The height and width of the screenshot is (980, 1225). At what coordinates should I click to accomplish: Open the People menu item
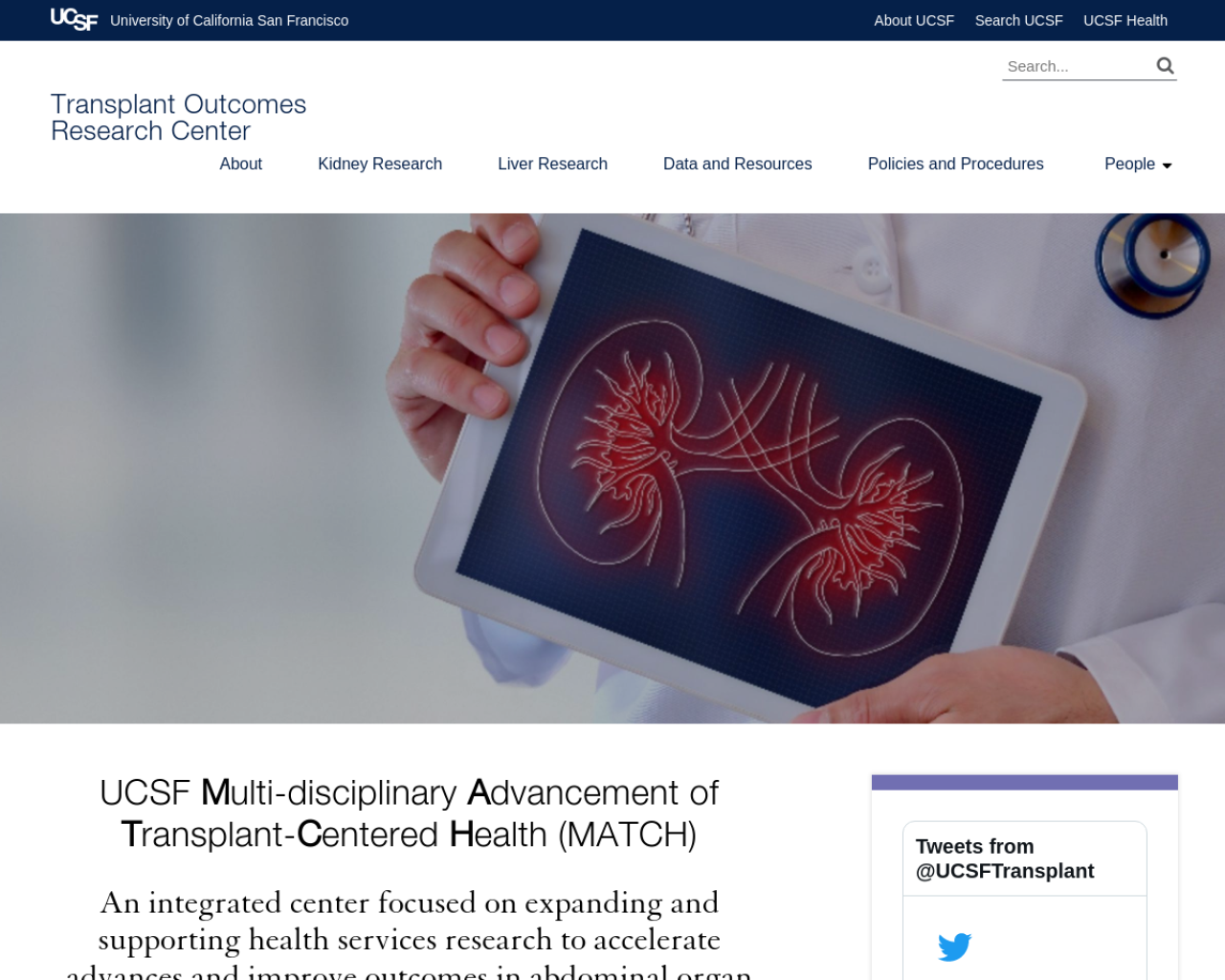pyautogui.click(x=1129, y=164)
